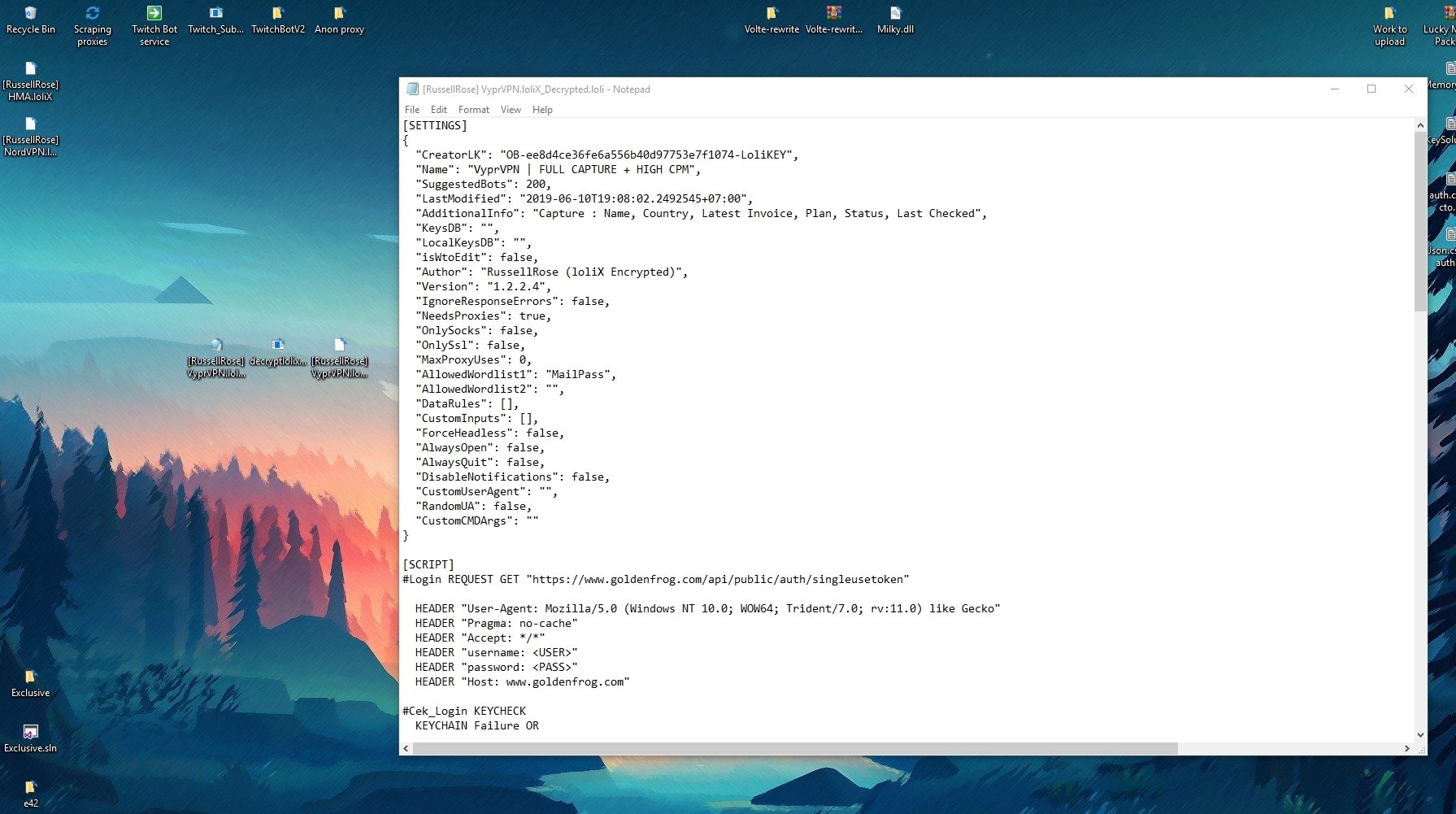Screen dimensions: 1456x814
Task: Click the "CustomCMDArgs" line
Action: pyautogui.click(x=476, y=520)
